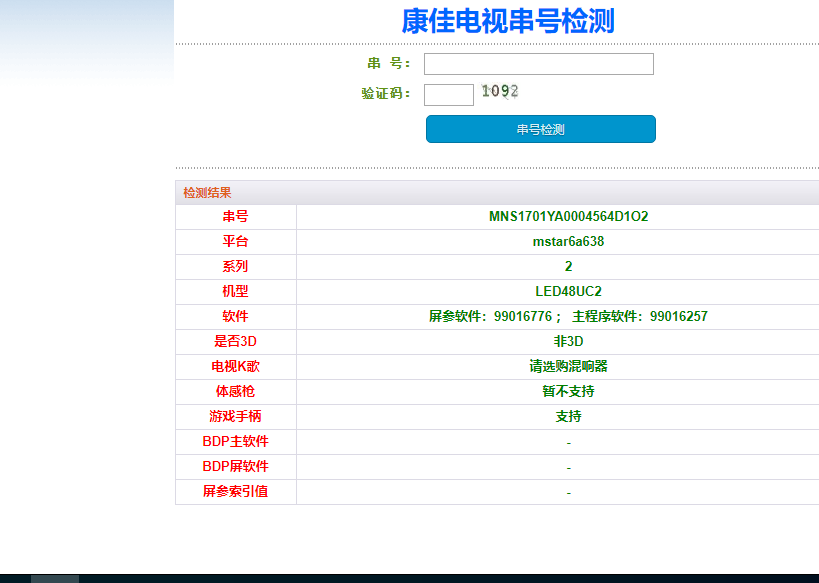This screenshot has height=583, width=819.
Task: Click the 串 号： form label
Action: (389, 64)
